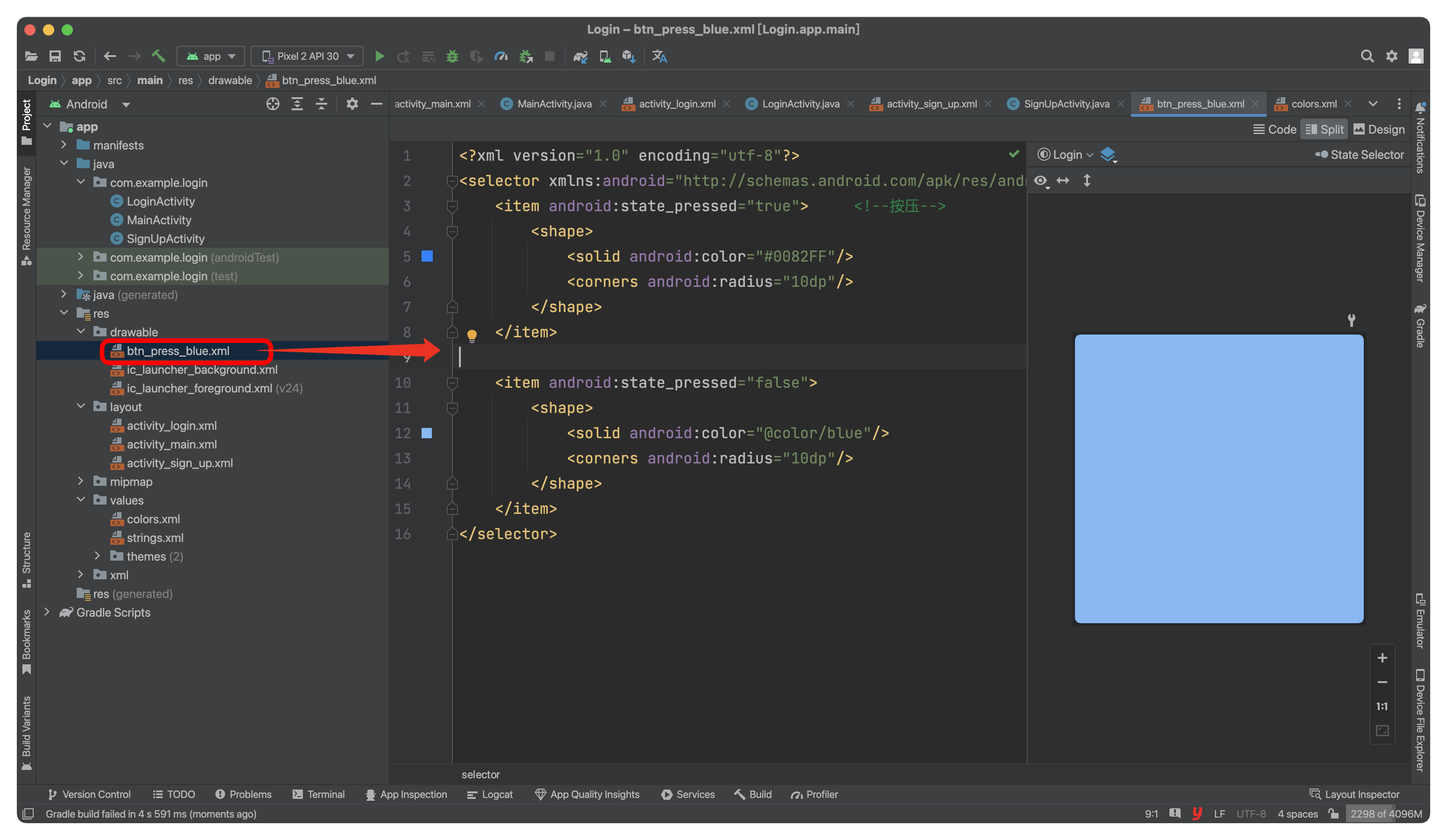
Task: Open IDE settings gear icon top right
Action: (1392, 56)
